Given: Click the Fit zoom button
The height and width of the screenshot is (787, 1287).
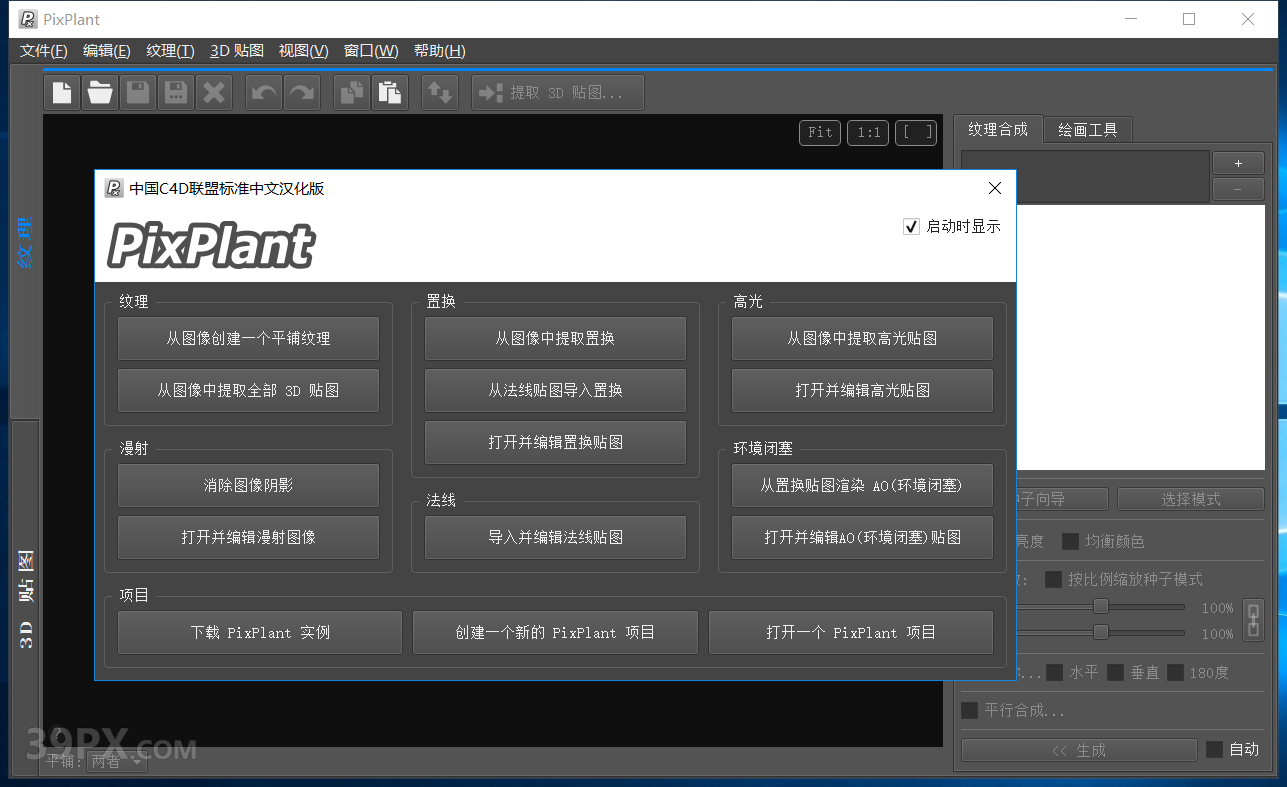Looking at the screenshot, I should 821,132.
